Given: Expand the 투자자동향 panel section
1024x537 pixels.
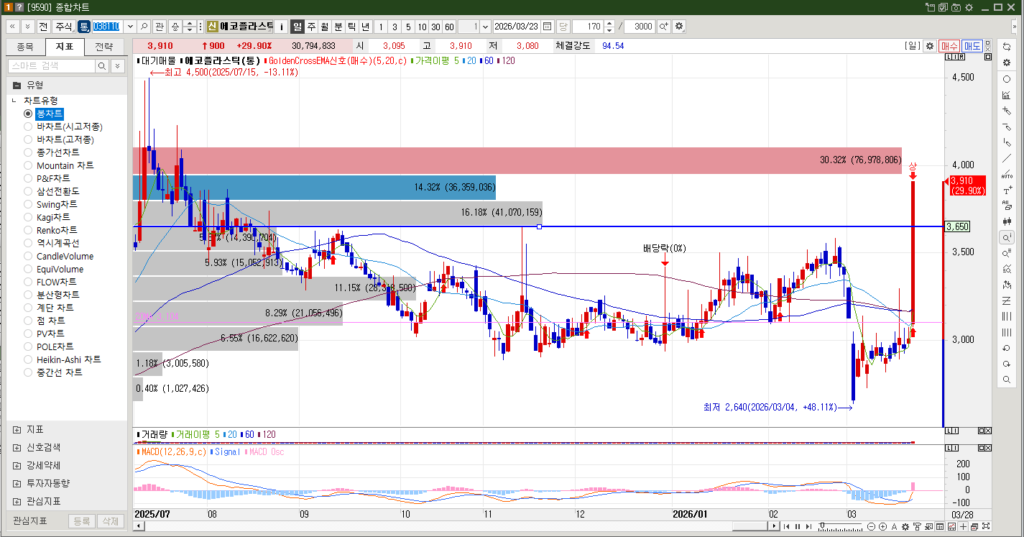Looking at the screenshot, I should pos(17,483).
